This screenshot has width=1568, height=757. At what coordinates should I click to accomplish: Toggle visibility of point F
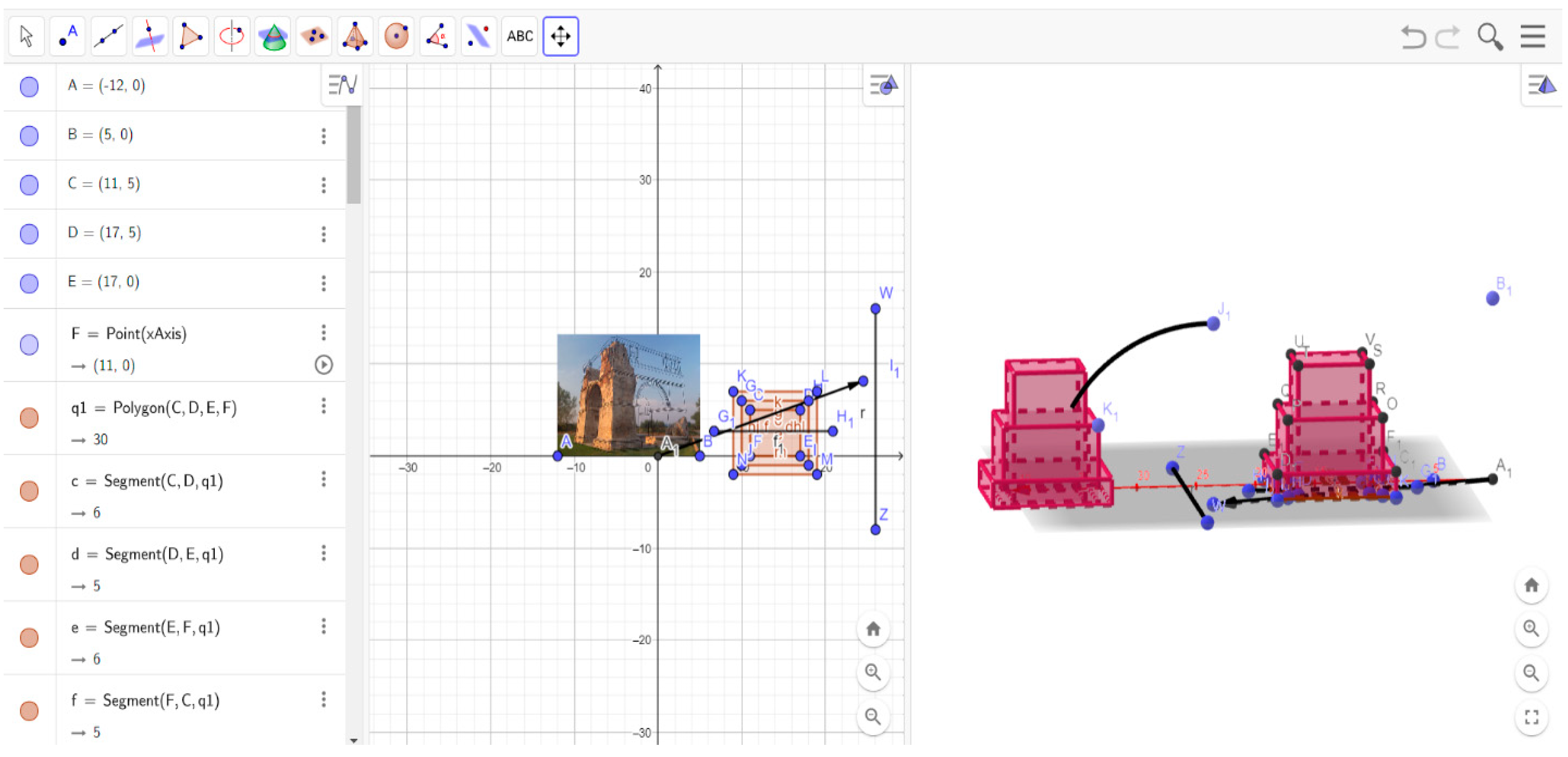tap(29, 345)
